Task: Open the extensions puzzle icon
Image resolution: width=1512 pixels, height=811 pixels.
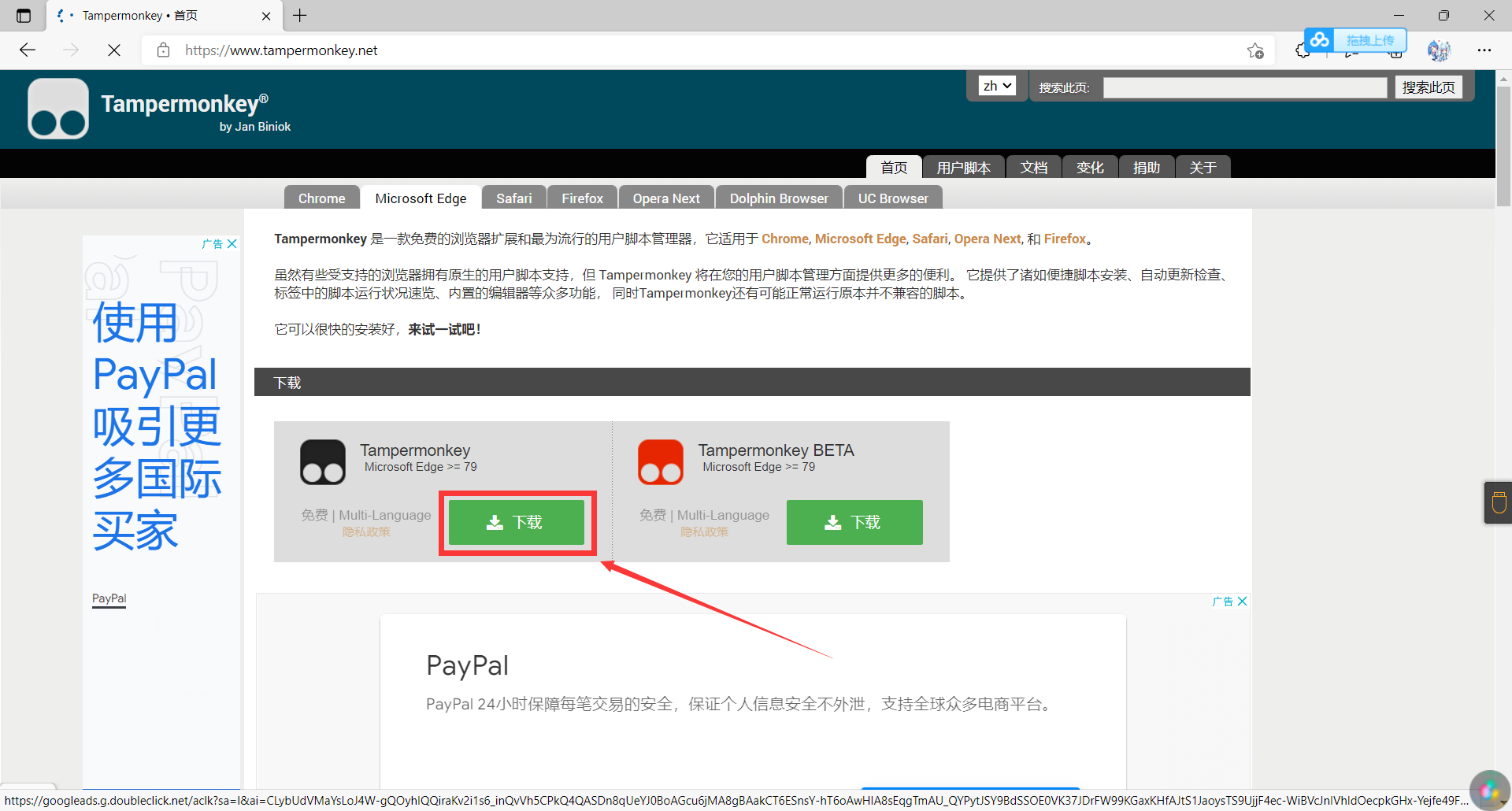Action: 1302,52
